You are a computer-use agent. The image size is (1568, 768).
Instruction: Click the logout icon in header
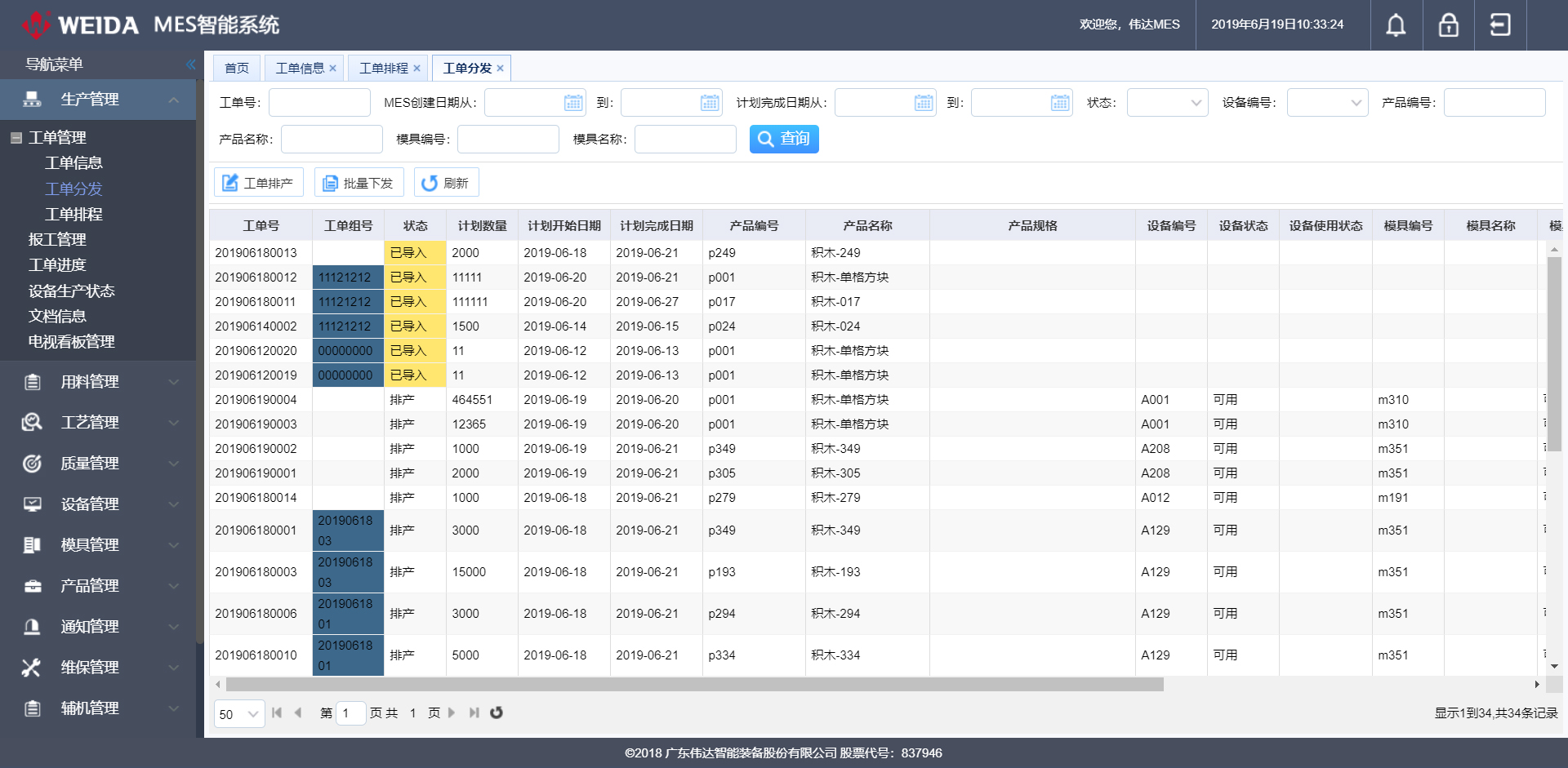(x=1500, y=25)
